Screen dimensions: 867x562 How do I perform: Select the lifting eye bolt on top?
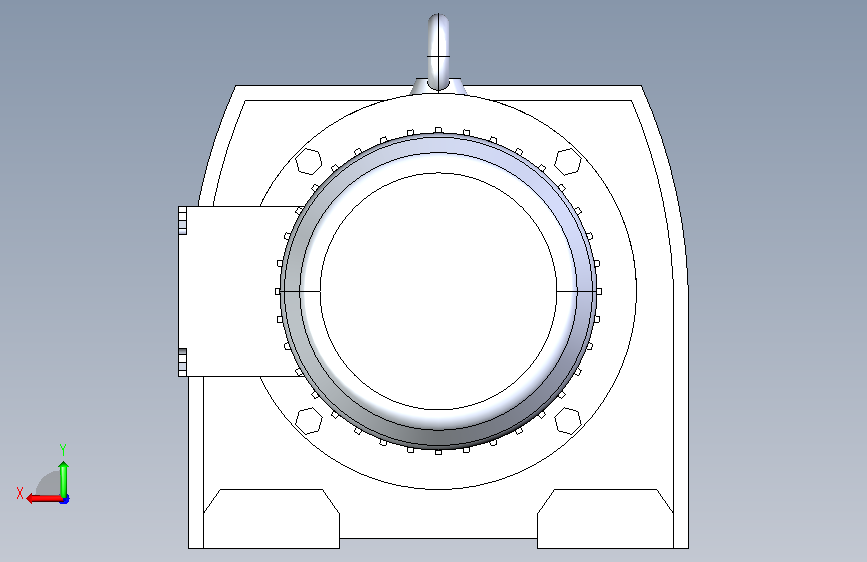coord(438,53)
